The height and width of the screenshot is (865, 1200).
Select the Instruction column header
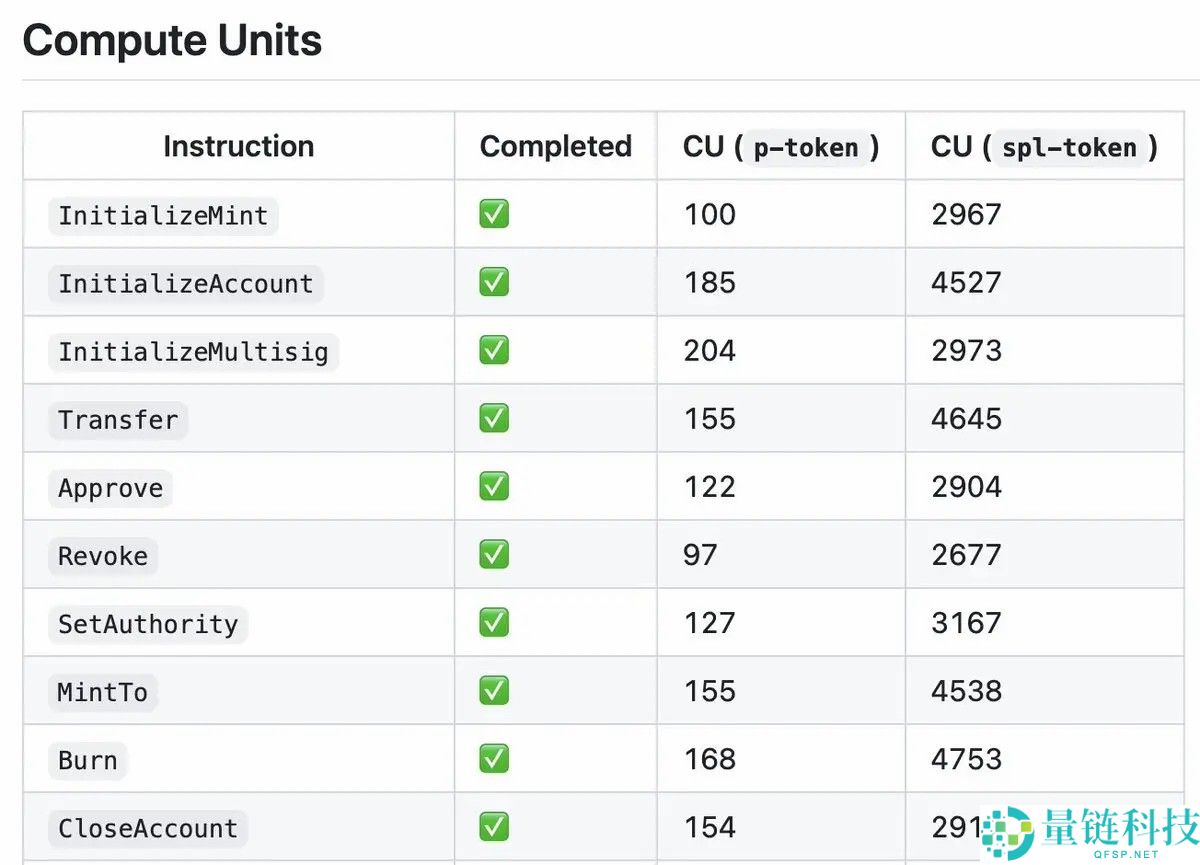[x=238, y=146]
